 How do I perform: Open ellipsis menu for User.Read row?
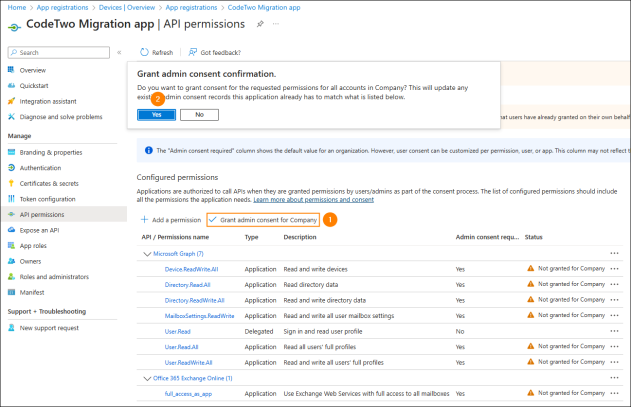(614, 331)
